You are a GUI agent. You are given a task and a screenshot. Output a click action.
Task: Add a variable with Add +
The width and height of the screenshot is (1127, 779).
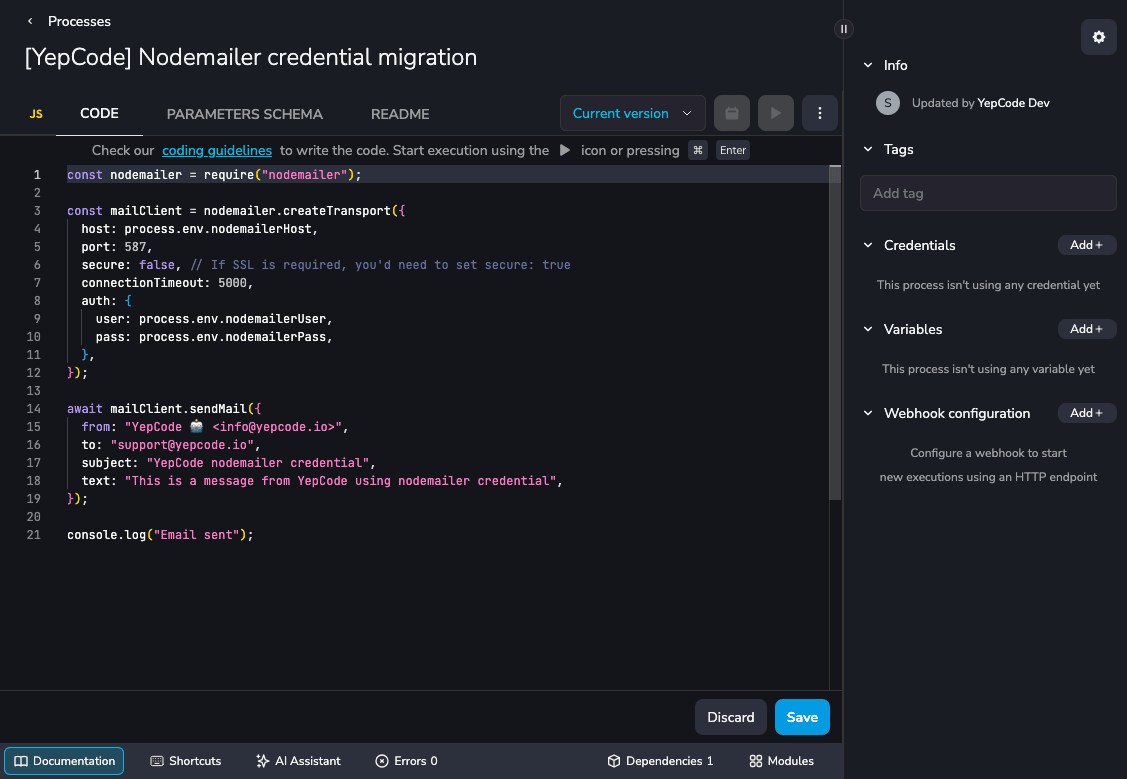pyautogui.click(x=1087, y=329)
